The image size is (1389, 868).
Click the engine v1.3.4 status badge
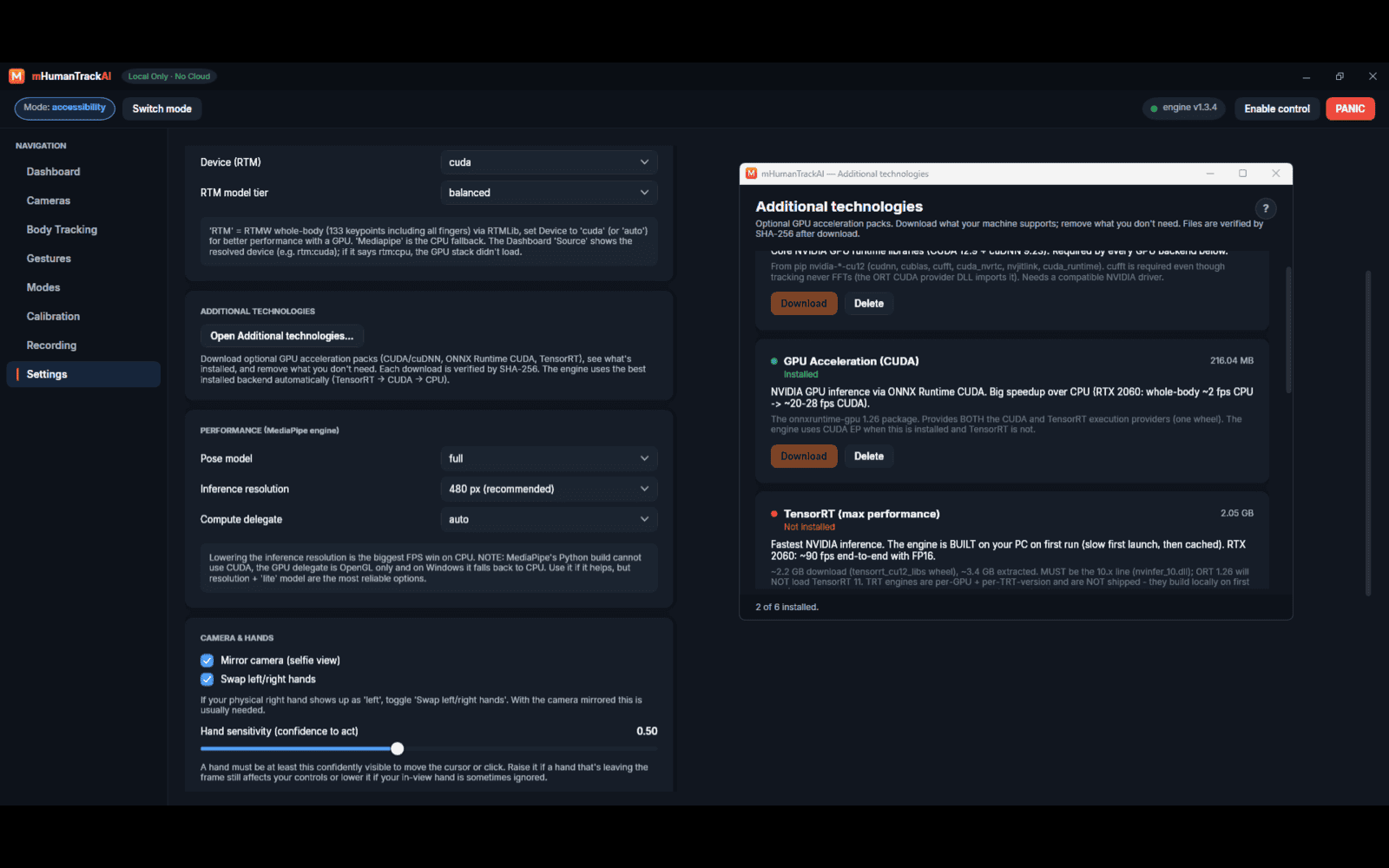click(1184, 108)
